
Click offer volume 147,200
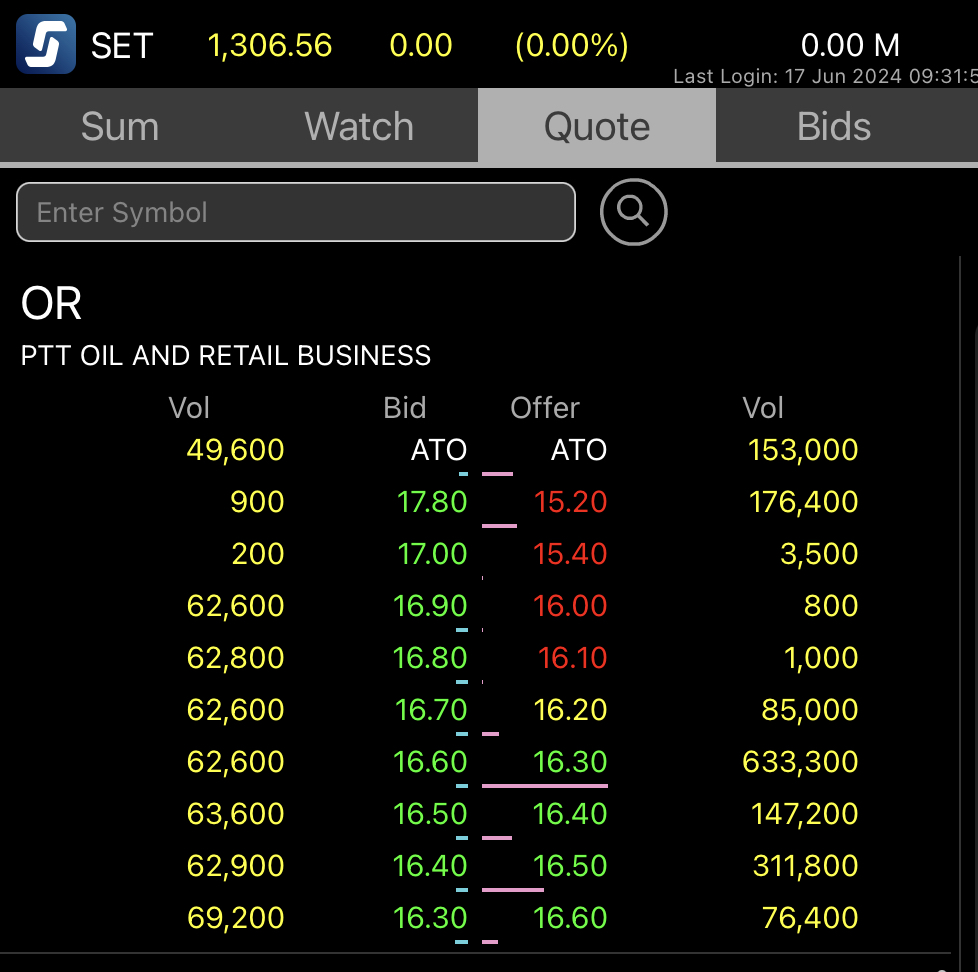[805, 814]
